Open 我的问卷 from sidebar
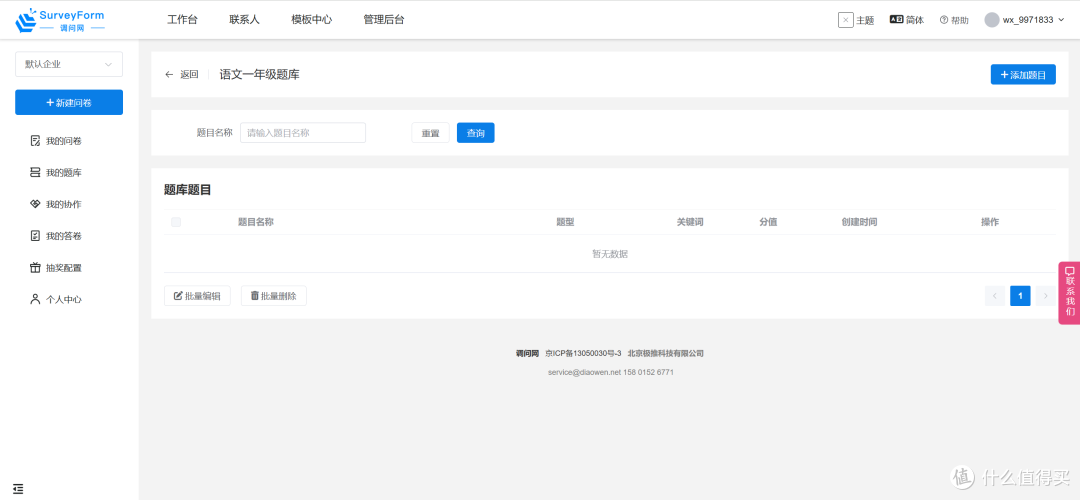The width and height of the screenshot is (1080, 500). click(64, 141)
